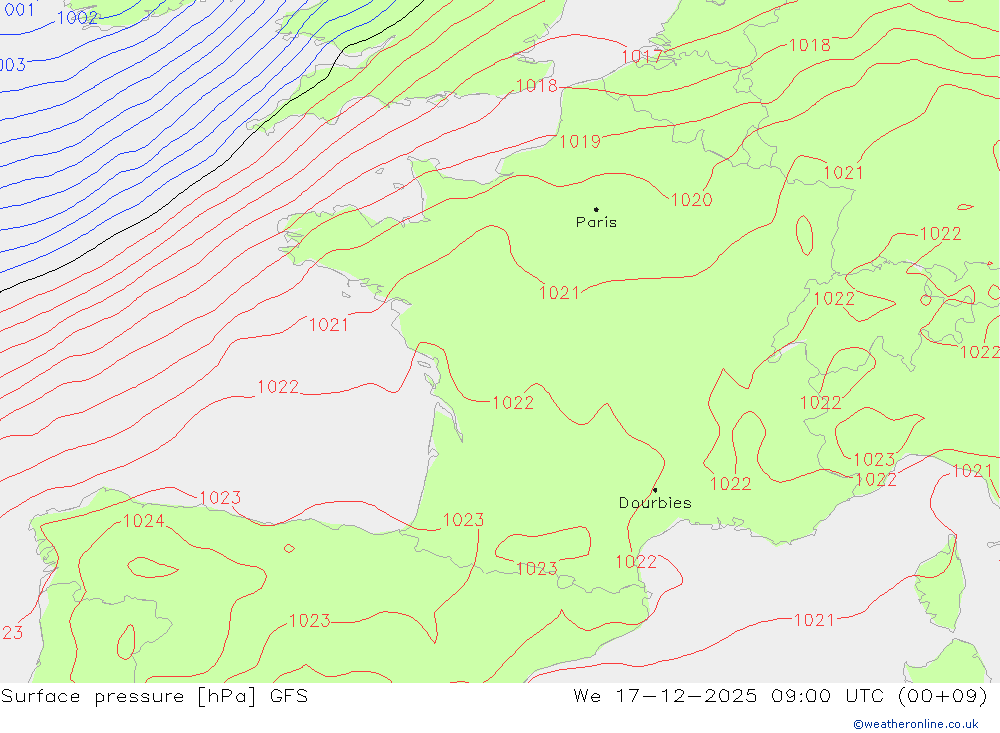Click the 1021 label south of Paris
Image resolution: width=1000 pixels, height=733 pixels.
[x=559, y=293]
